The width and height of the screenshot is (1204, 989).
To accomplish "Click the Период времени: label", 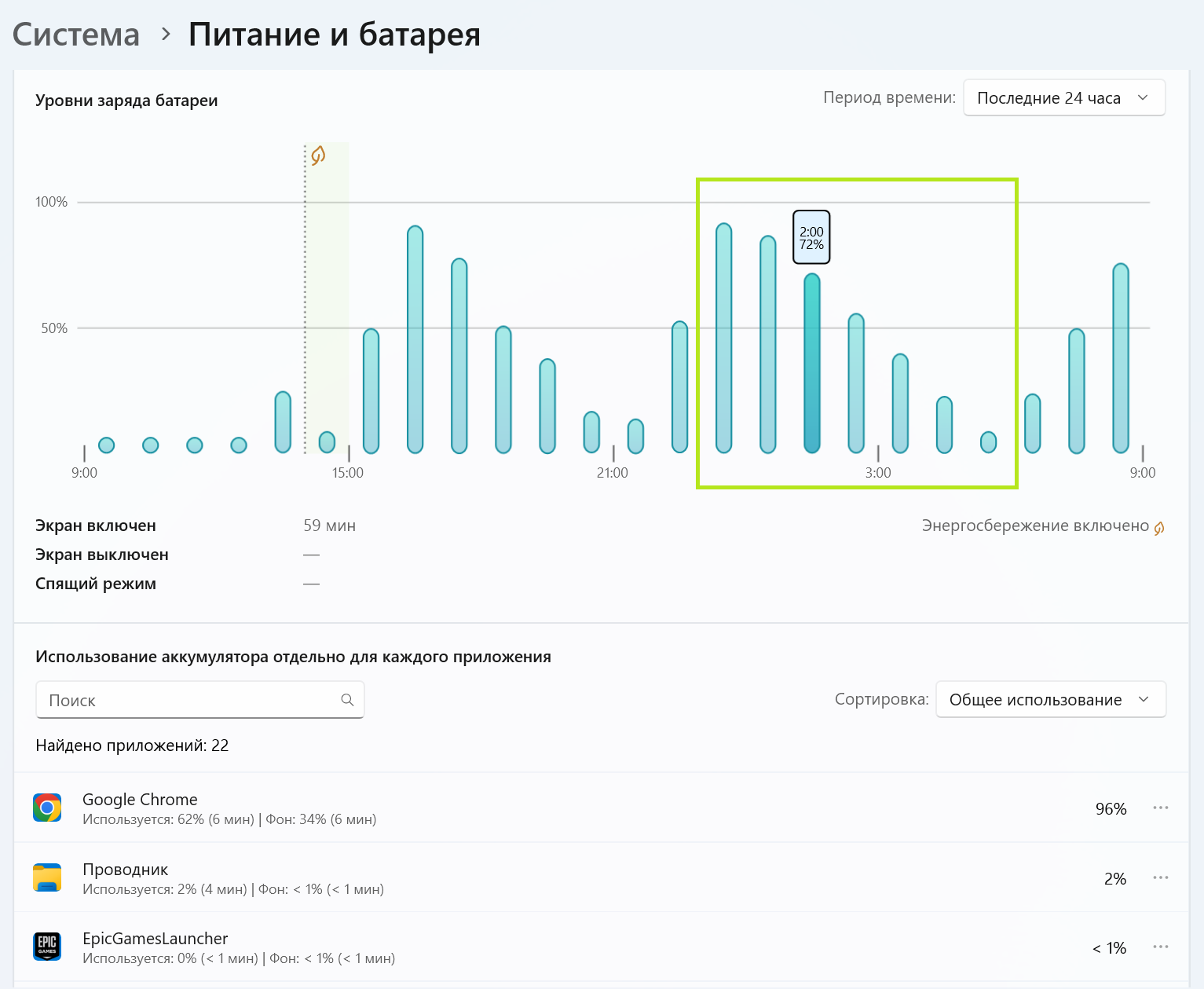I will coord(889,97).
